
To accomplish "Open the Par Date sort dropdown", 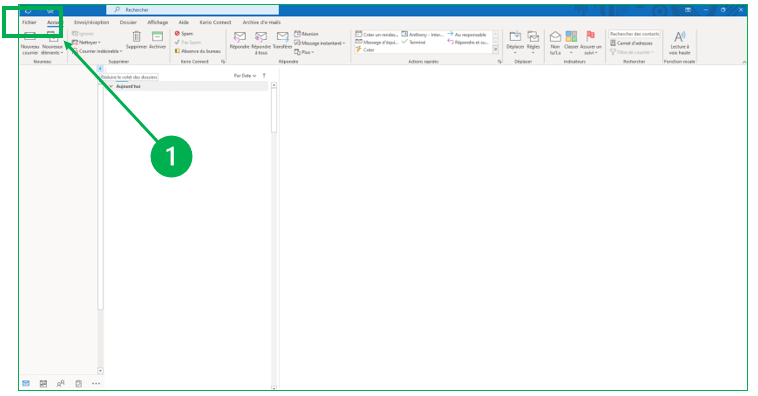I will pyautogui.click(x=245, y=75).
